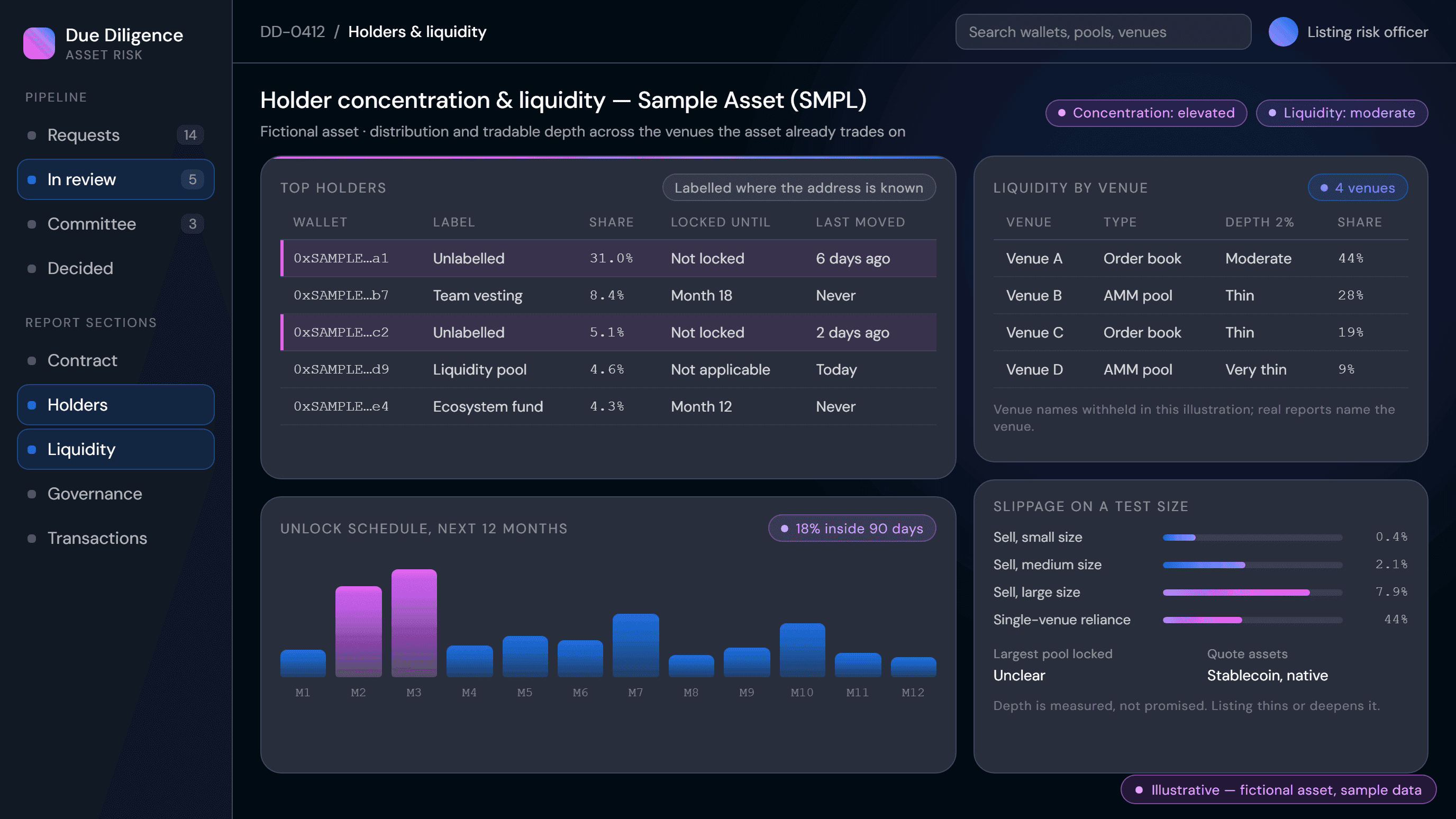Click the Listing risk officer avatar
1456x819 pixels.
tap(1283, 32)
